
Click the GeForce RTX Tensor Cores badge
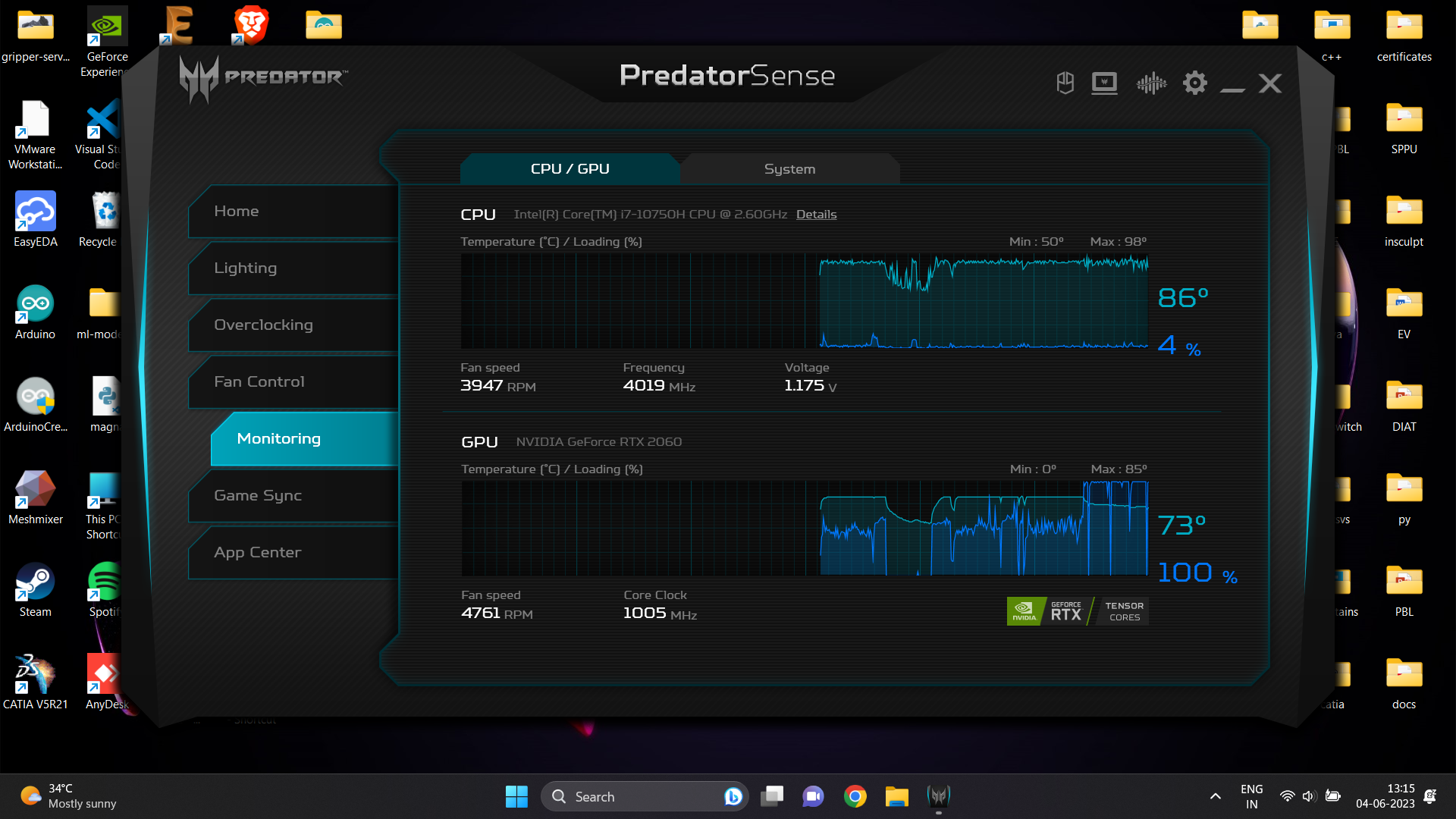pos(1078,611)
